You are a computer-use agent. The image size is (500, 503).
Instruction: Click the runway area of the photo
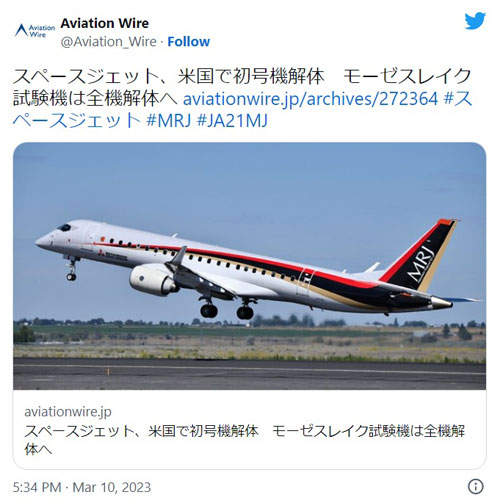point(249,373)
